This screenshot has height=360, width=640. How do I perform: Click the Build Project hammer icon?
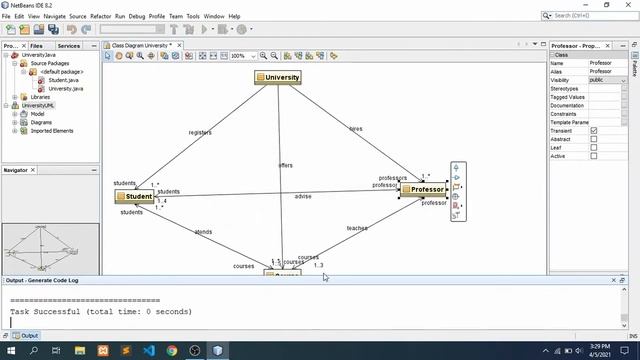click(174, 29)
